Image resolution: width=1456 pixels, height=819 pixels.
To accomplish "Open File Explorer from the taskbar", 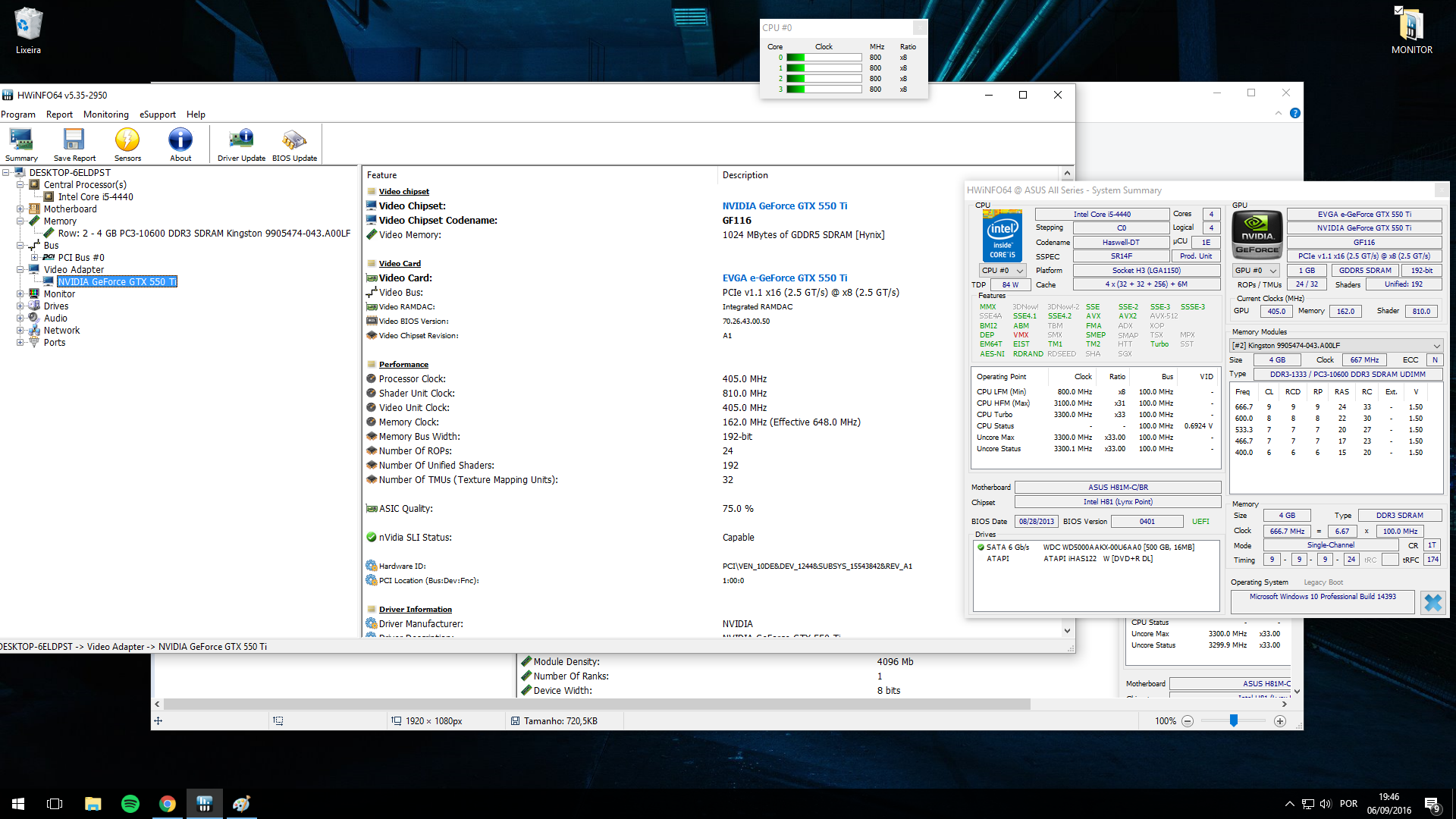I will tap(93, 804).
